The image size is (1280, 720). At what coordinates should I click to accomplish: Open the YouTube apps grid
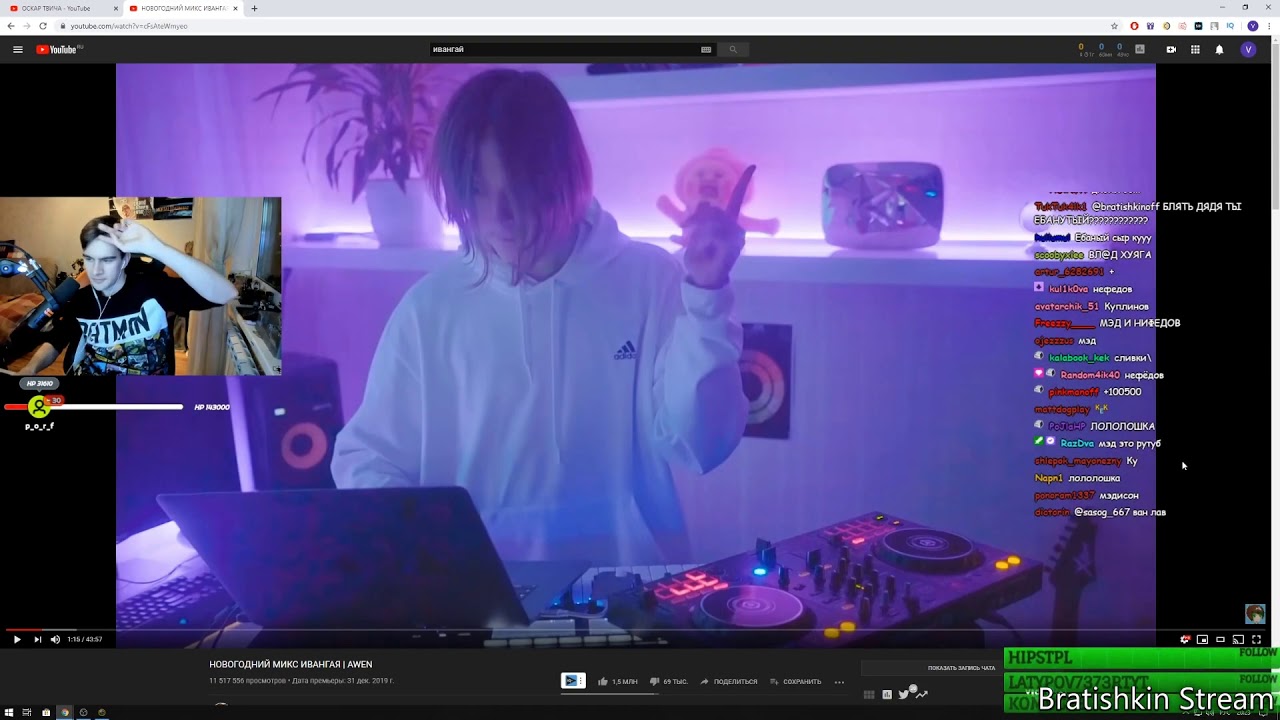[1195, 49]
